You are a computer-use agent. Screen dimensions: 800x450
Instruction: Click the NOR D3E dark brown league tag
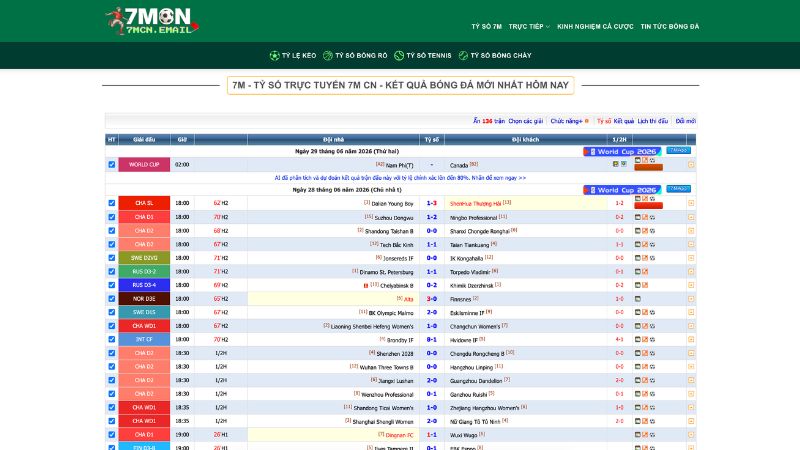pos(144,298)
